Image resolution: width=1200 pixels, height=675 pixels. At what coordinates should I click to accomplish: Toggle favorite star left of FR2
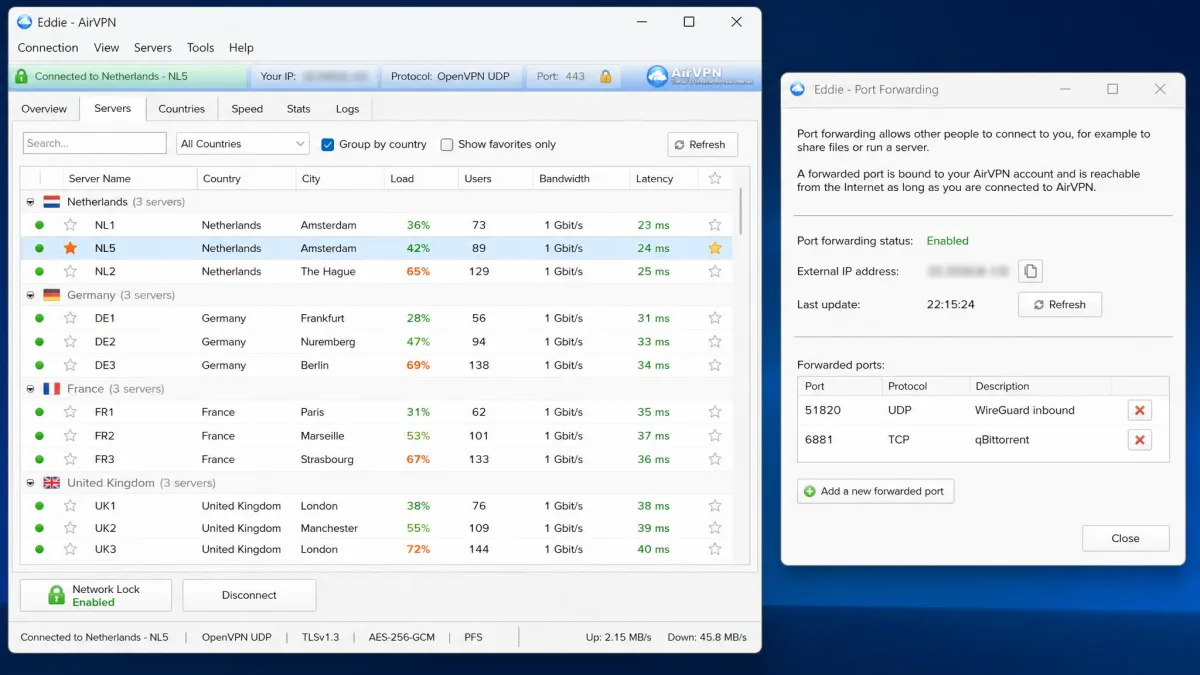click(70, 436)
